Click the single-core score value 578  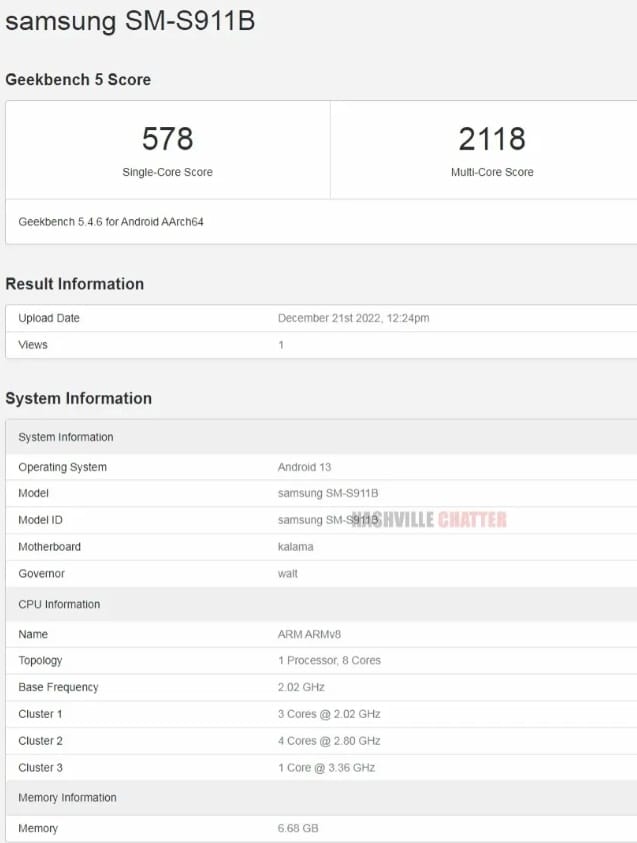point(168,139)
